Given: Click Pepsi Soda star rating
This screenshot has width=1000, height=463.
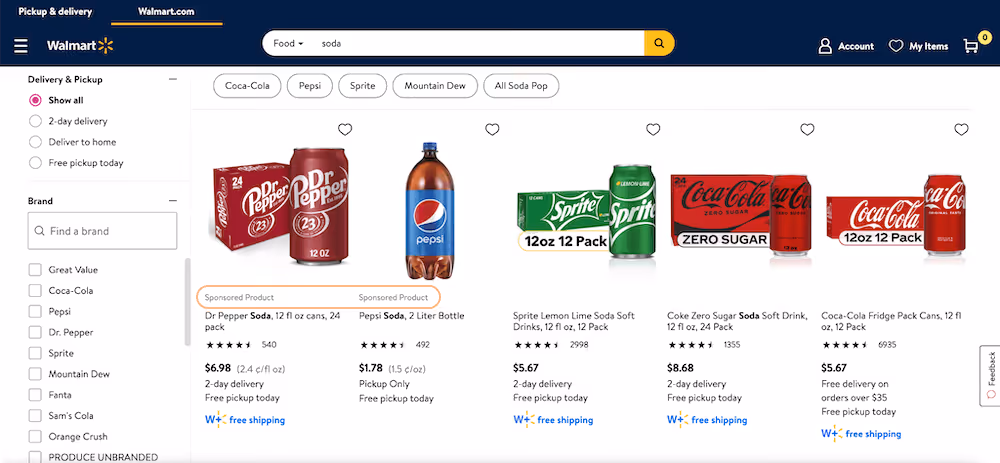Looking at the screenshot, I should click(383, 345).
